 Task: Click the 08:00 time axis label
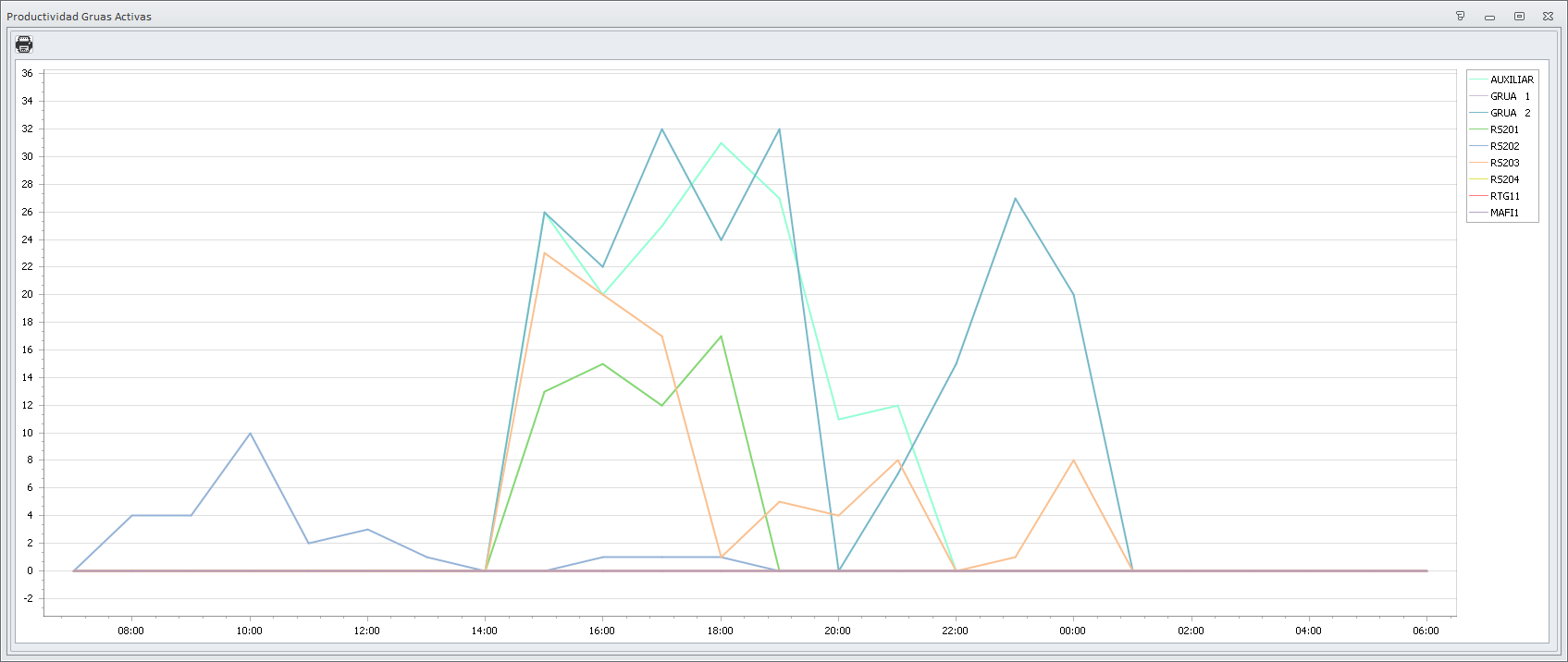coord(130,631)
